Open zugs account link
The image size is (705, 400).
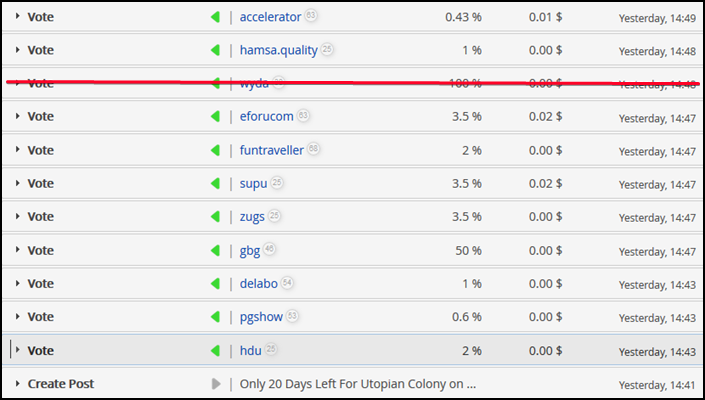[252, 216]
